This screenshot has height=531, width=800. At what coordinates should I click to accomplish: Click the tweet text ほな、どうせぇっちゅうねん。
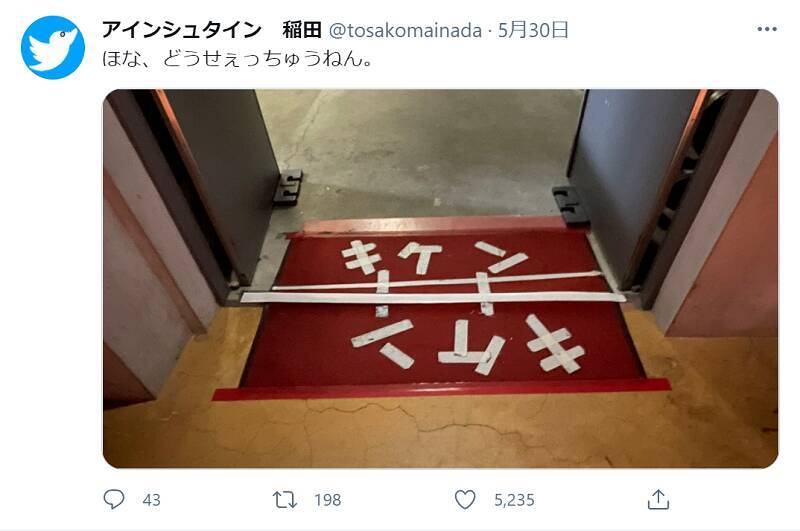tap(237, 59)
